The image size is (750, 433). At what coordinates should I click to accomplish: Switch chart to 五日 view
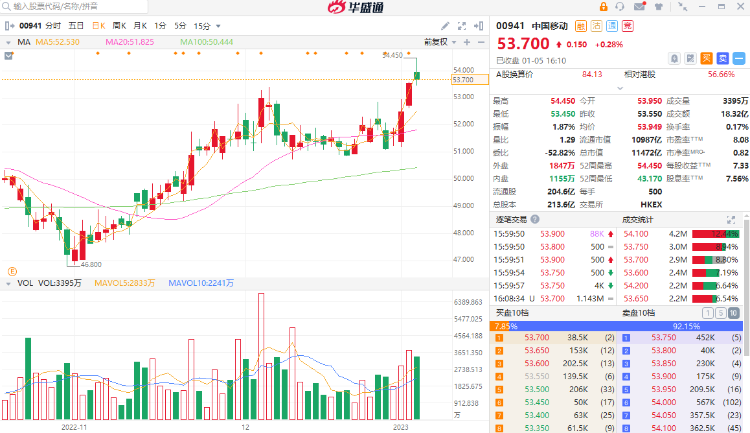click(76, 26)
